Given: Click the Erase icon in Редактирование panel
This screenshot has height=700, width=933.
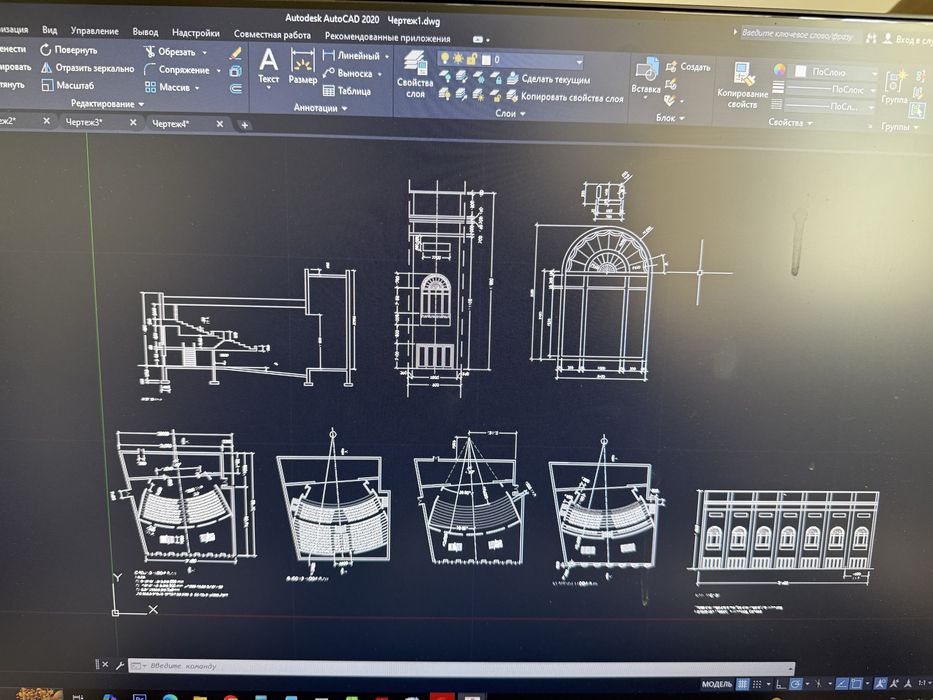Looking at the screenshot, I should click(x=236, y=54).
